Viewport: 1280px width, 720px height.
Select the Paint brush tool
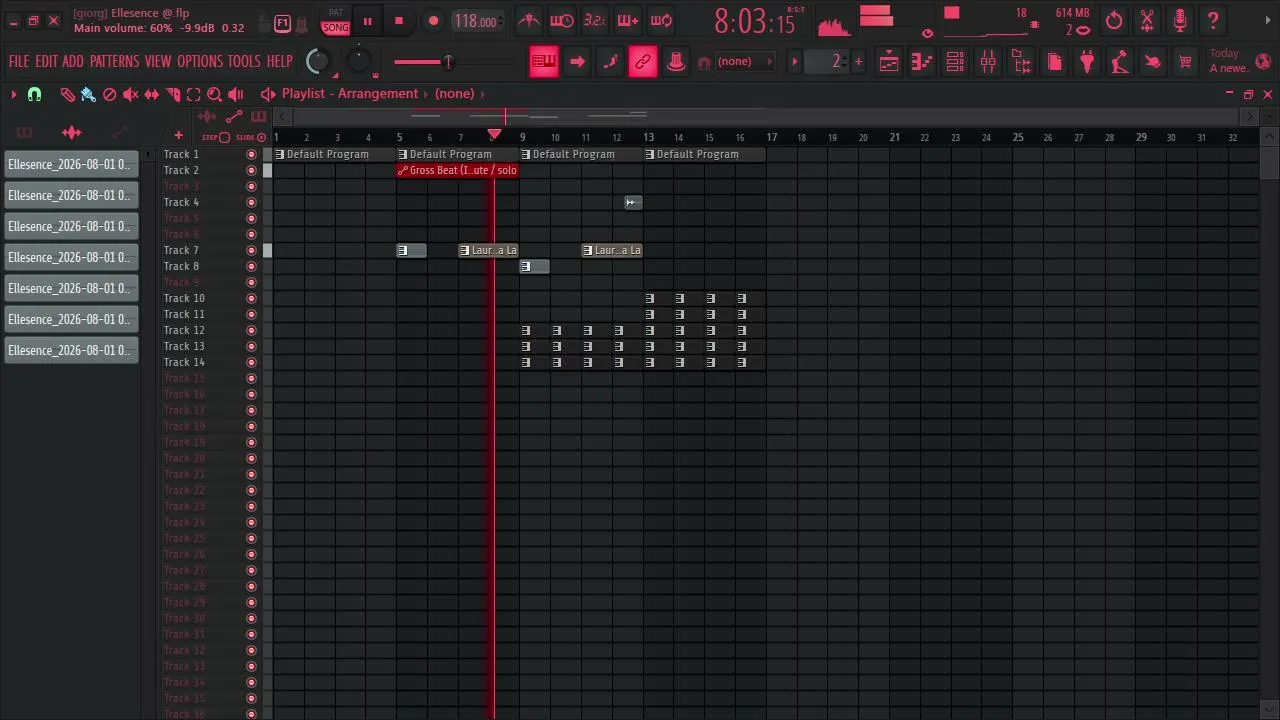point(88,94)
